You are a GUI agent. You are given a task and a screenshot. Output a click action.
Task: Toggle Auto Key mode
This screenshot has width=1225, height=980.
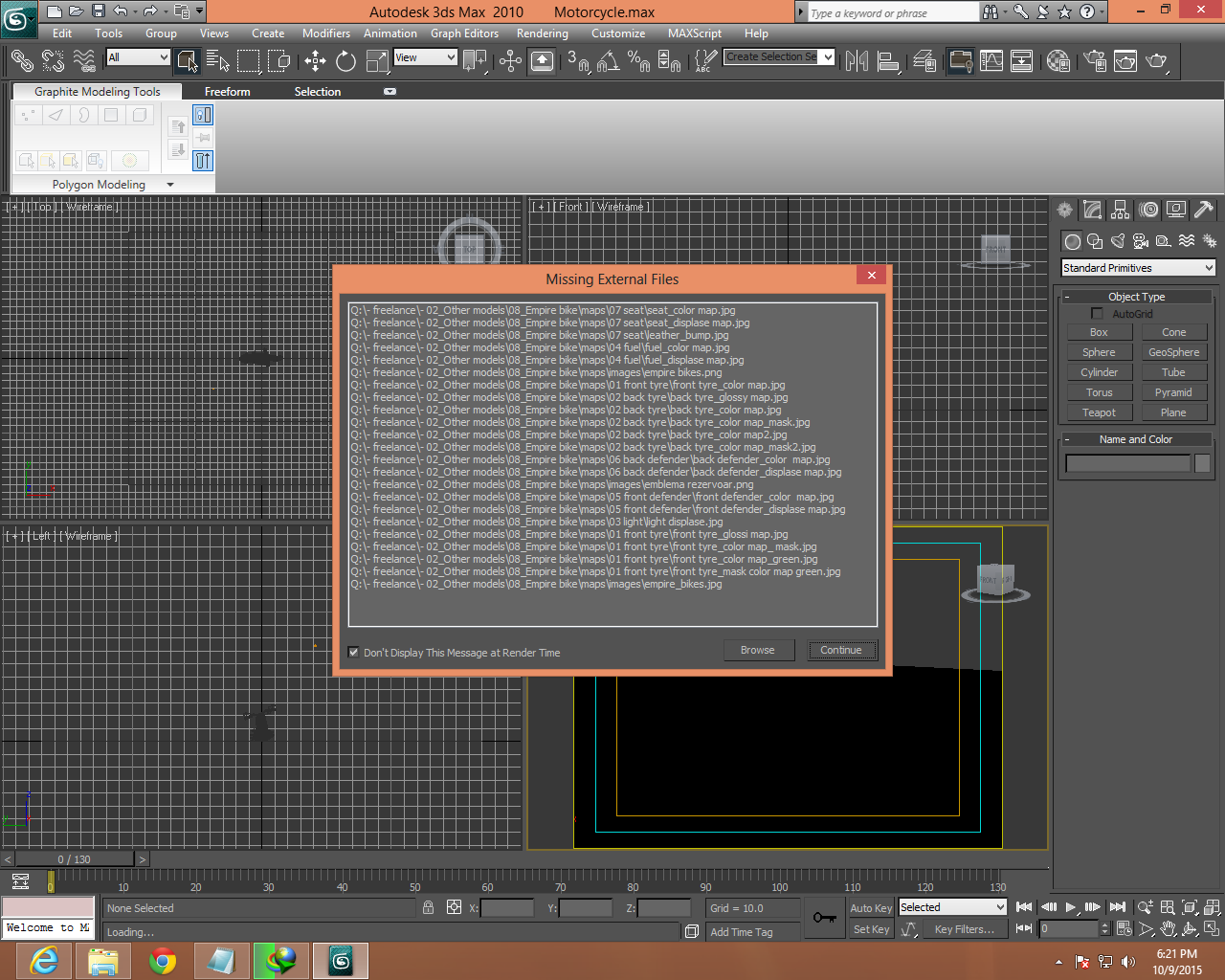point(871,908)
